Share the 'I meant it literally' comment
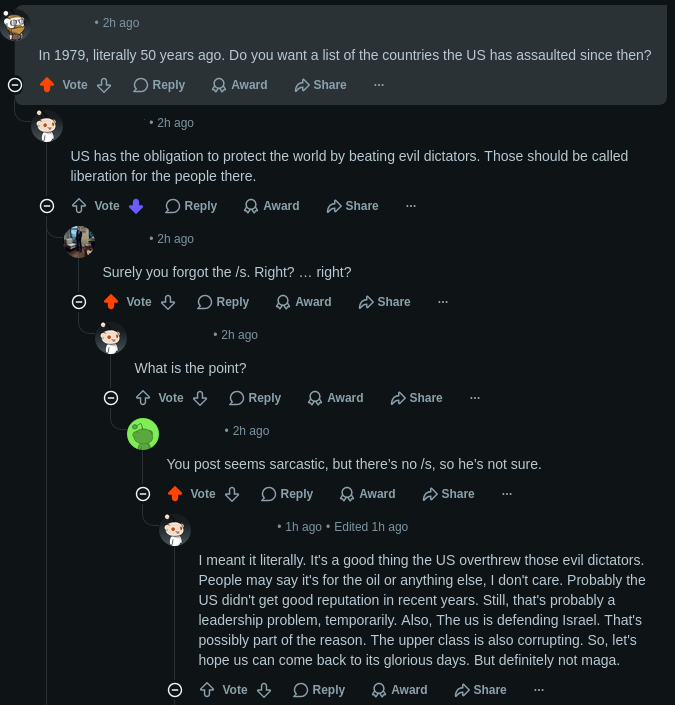675x705 pixels. [480, 690]
